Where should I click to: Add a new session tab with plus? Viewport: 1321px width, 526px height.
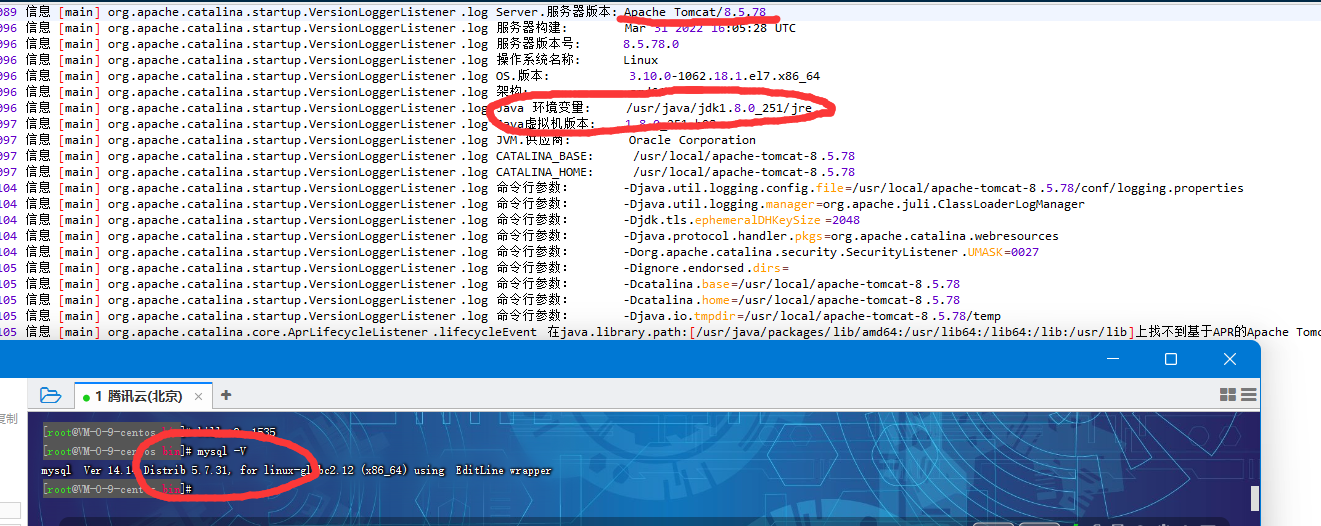pos(226,395)
